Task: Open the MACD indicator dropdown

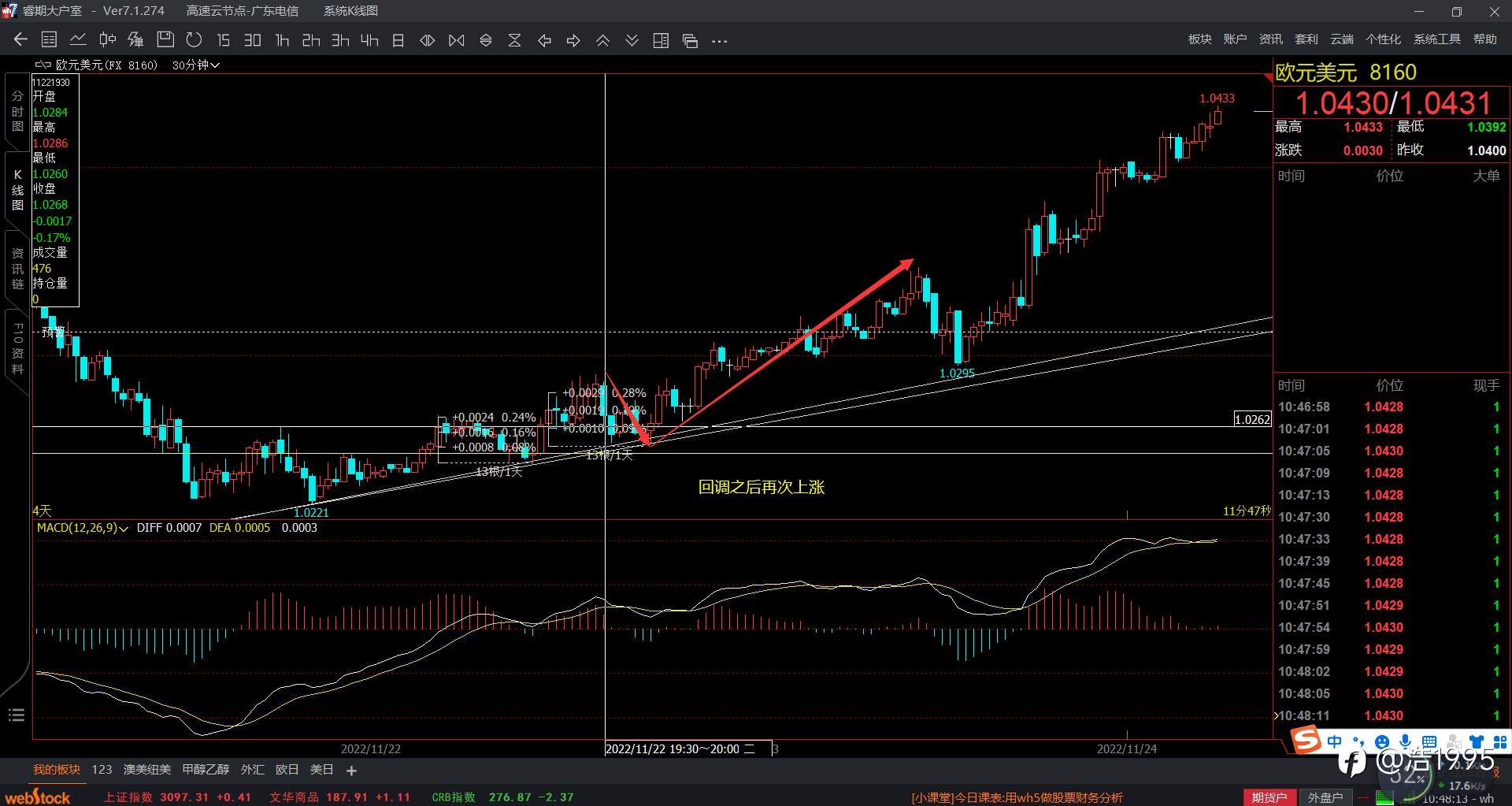Action: 82,528
